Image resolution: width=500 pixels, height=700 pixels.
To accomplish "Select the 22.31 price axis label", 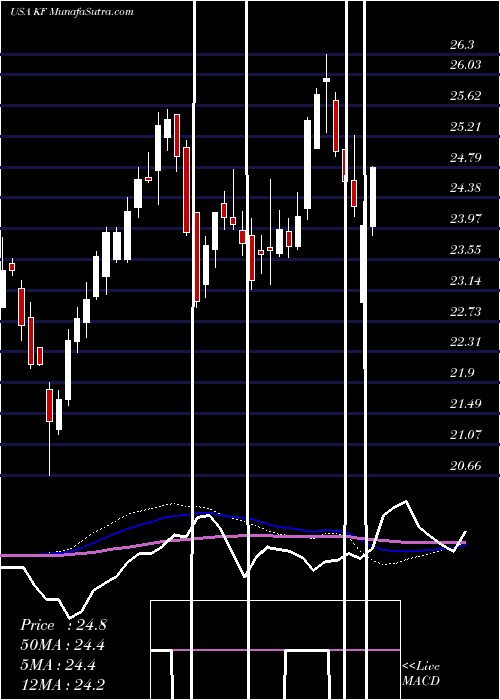I will [466, 342].
